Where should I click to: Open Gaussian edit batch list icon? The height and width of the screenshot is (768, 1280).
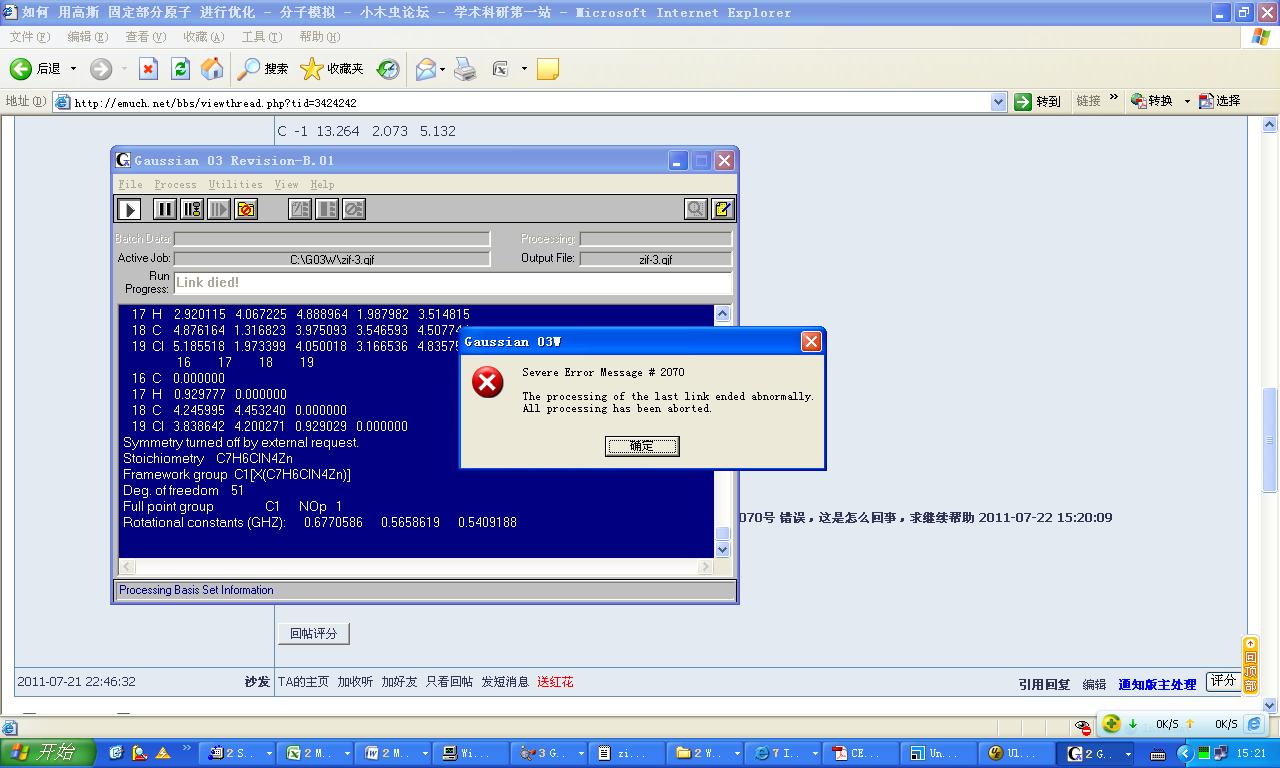tap(300, 209)
